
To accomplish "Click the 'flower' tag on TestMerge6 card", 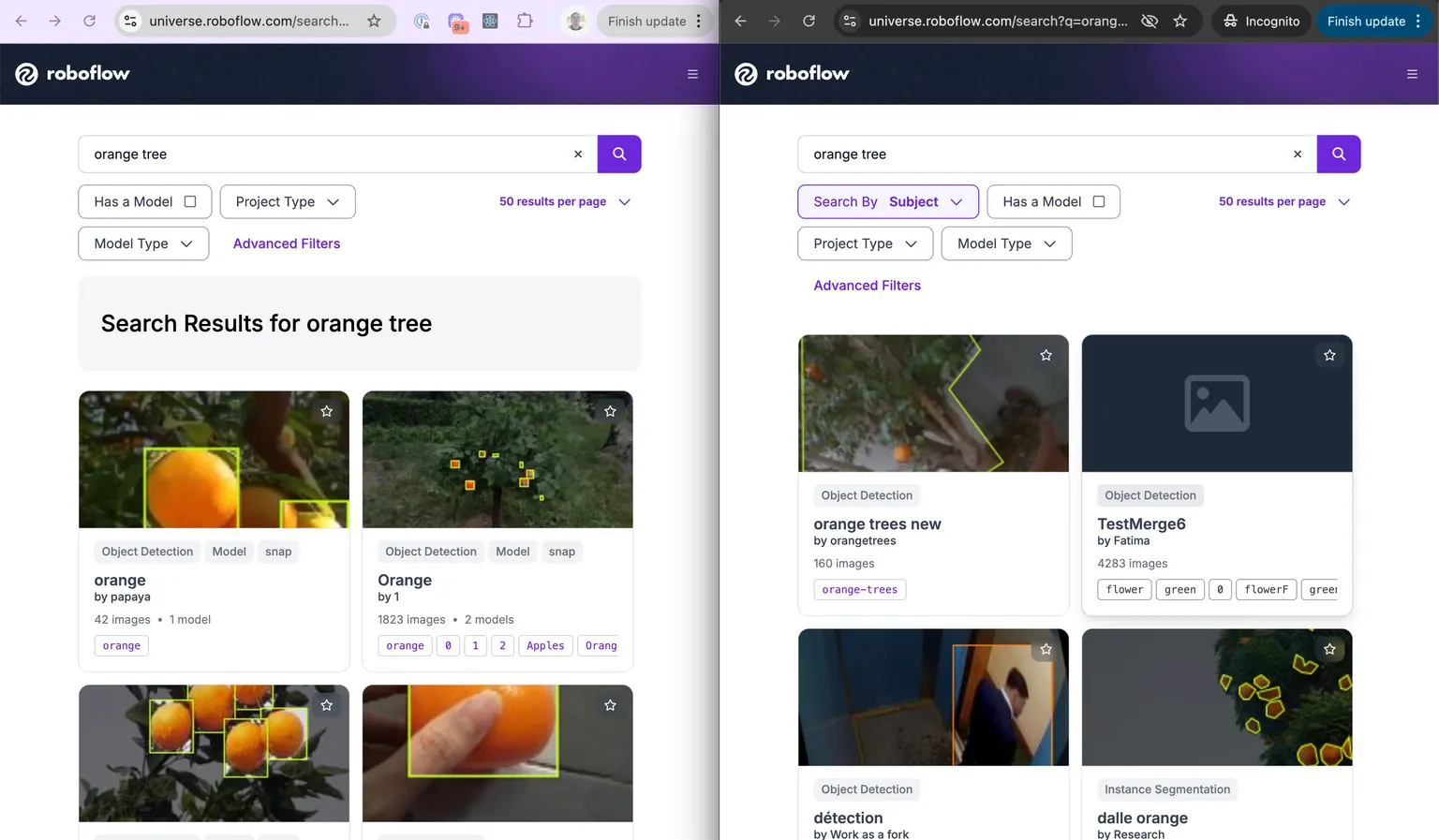I will coord(1125,590).
